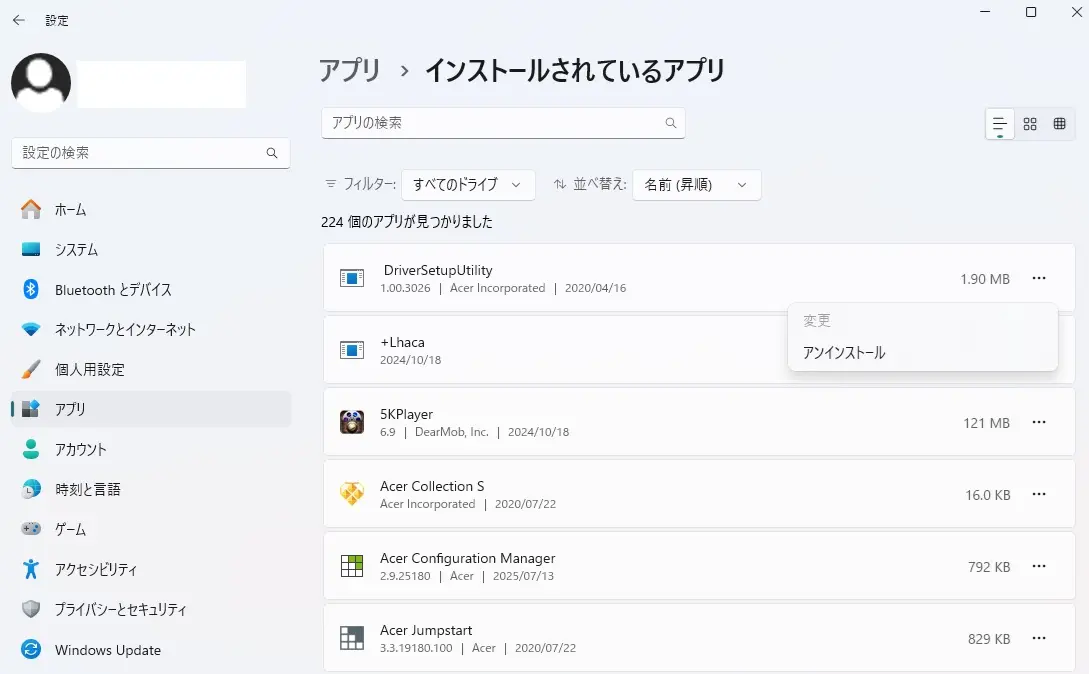Open ネットワークとインターネット settings
This screenshot has height=674, width=1089.
[151, 329]
